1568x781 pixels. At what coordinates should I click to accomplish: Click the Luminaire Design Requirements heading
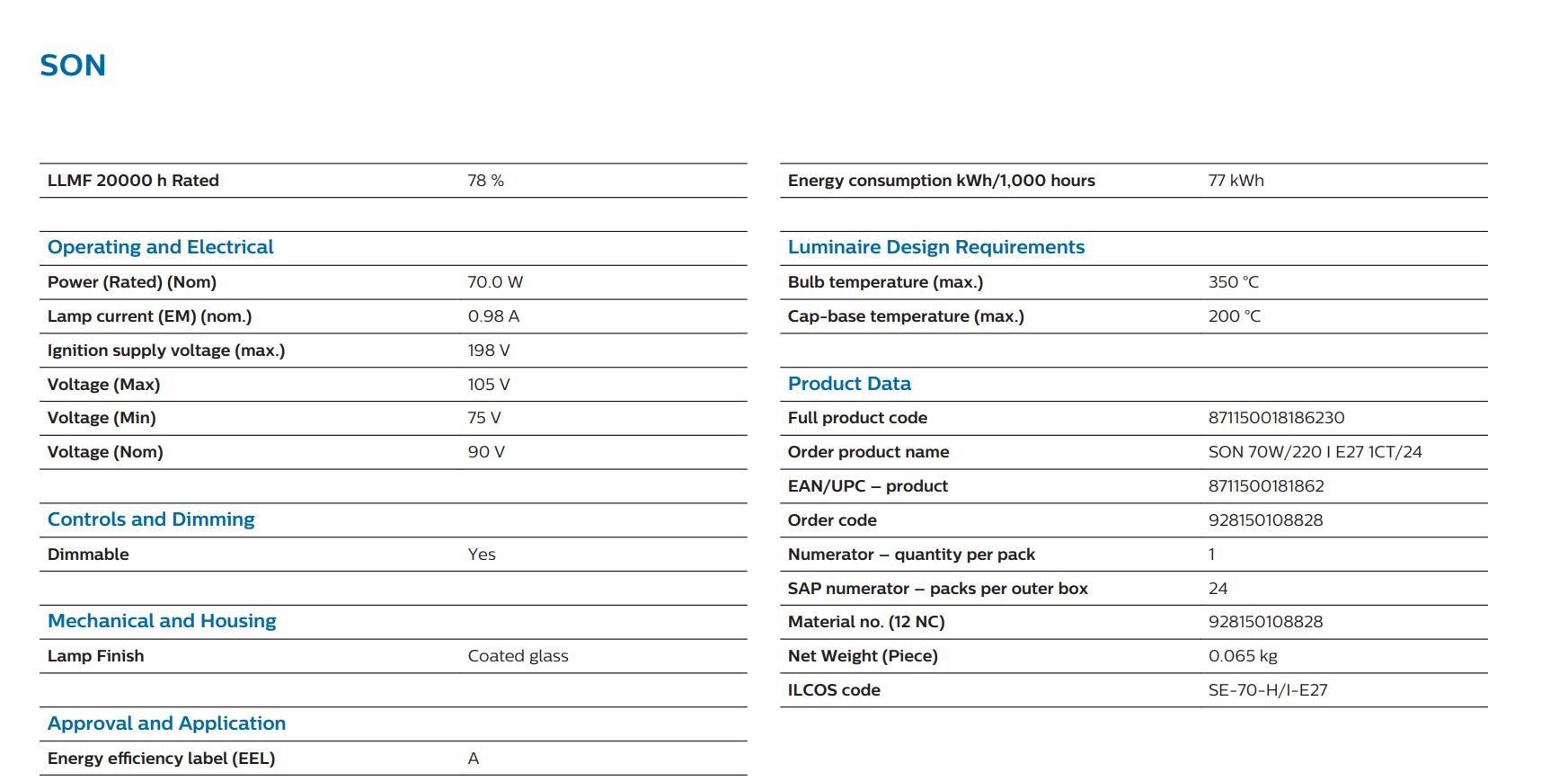point(936,247)
